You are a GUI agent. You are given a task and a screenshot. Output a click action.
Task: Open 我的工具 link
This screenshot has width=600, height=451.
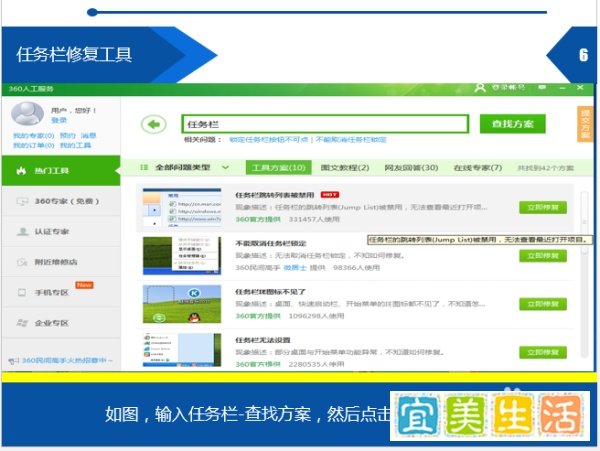[75, 145]
